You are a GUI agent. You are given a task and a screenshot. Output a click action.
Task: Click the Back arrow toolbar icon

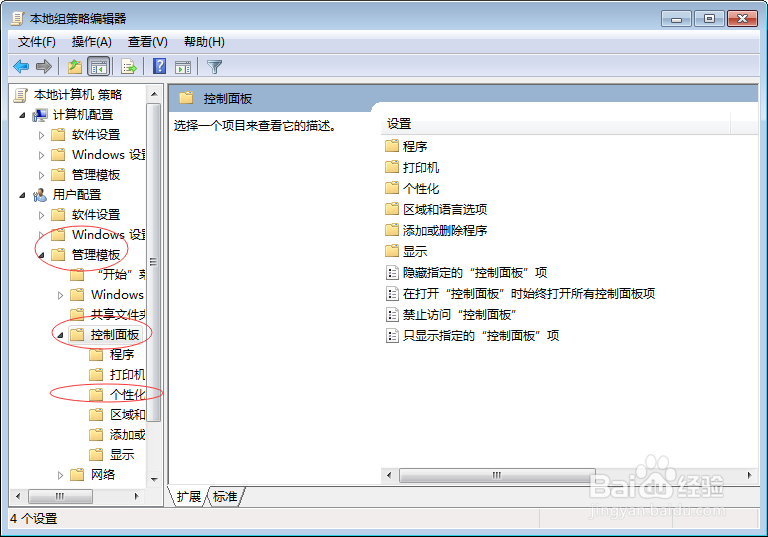coord(21,66)
